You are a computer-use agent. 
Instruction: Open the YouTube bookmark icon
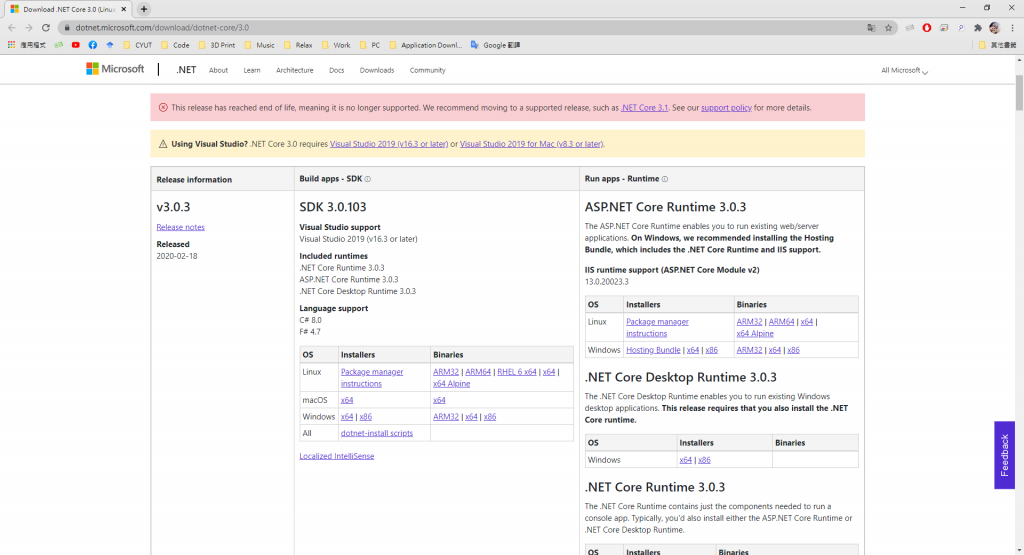tap(76, 45)
